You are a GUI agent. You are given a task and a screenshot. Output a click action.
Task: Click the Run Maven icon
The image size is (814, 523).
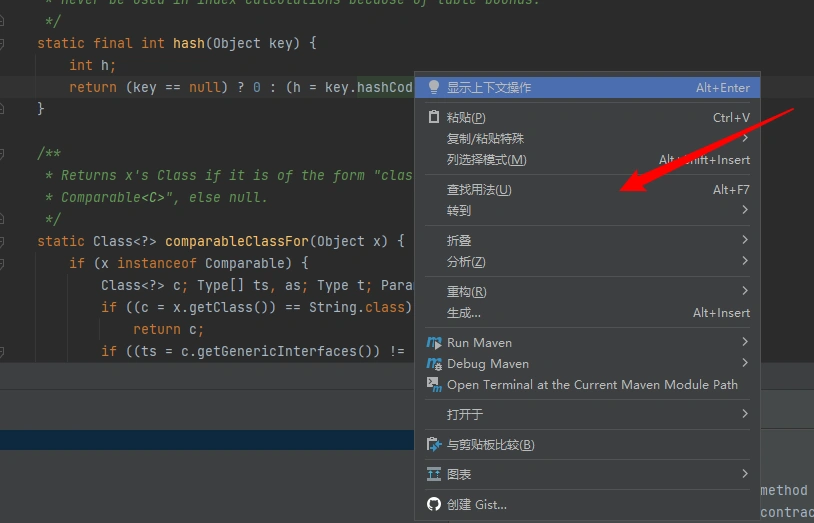[x=434, y=342]
